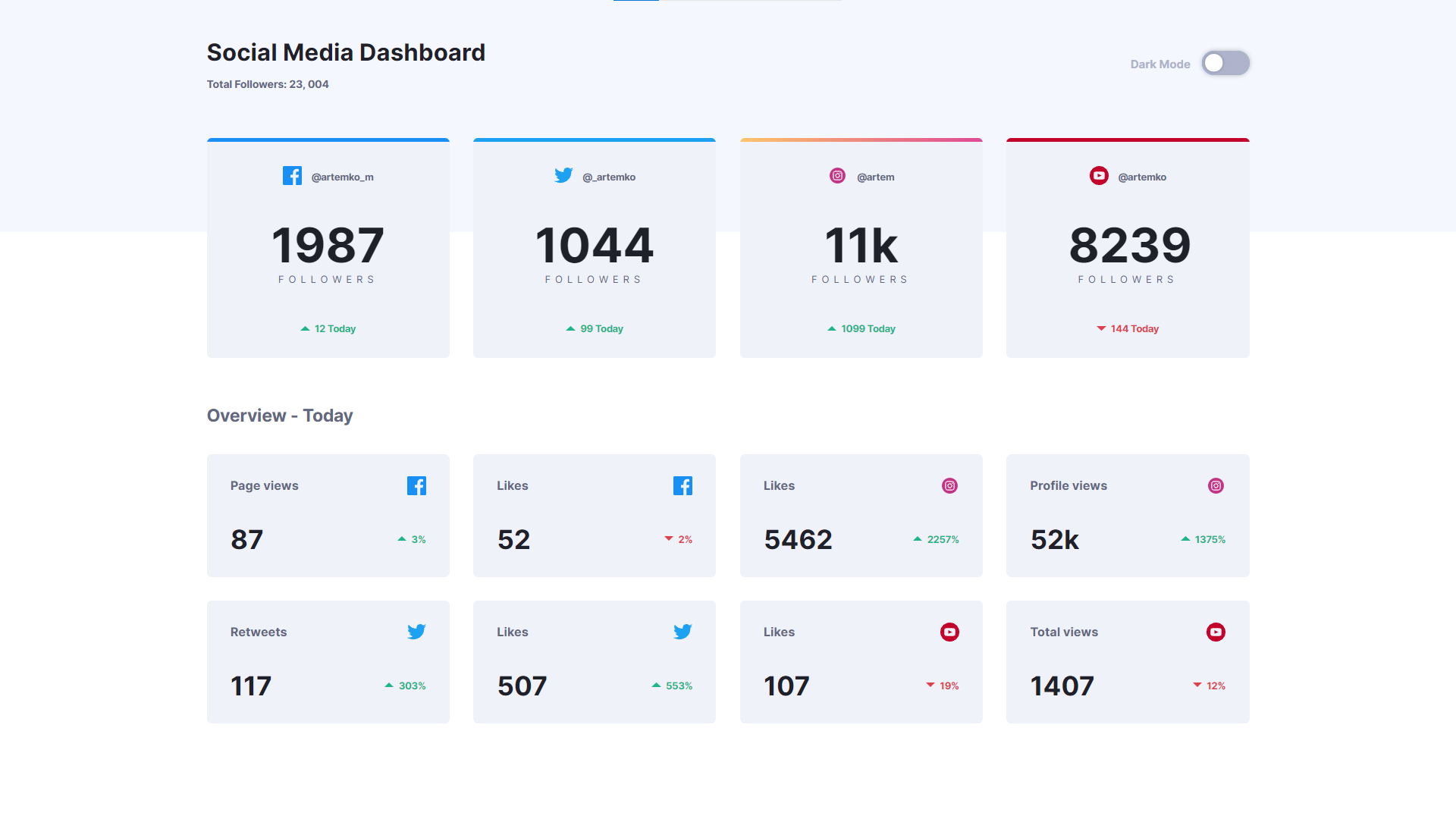Select the Facebook icon on the Page views card

point(416,485)
